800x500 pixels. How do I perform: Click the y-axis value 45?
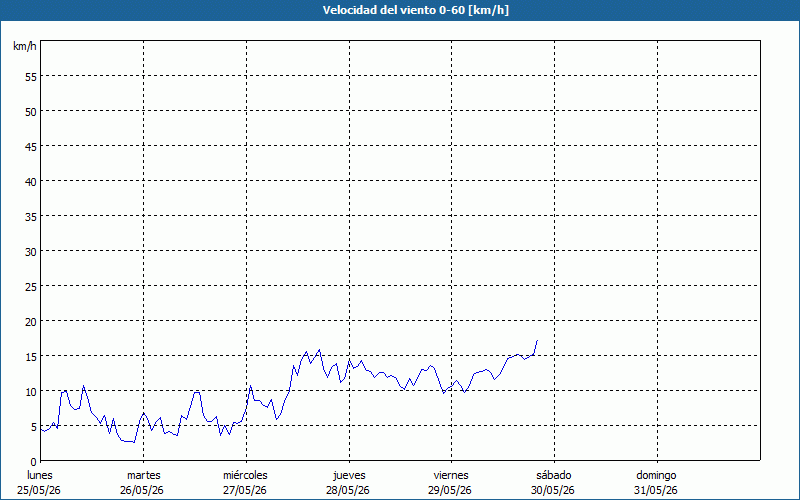point(31,147)
